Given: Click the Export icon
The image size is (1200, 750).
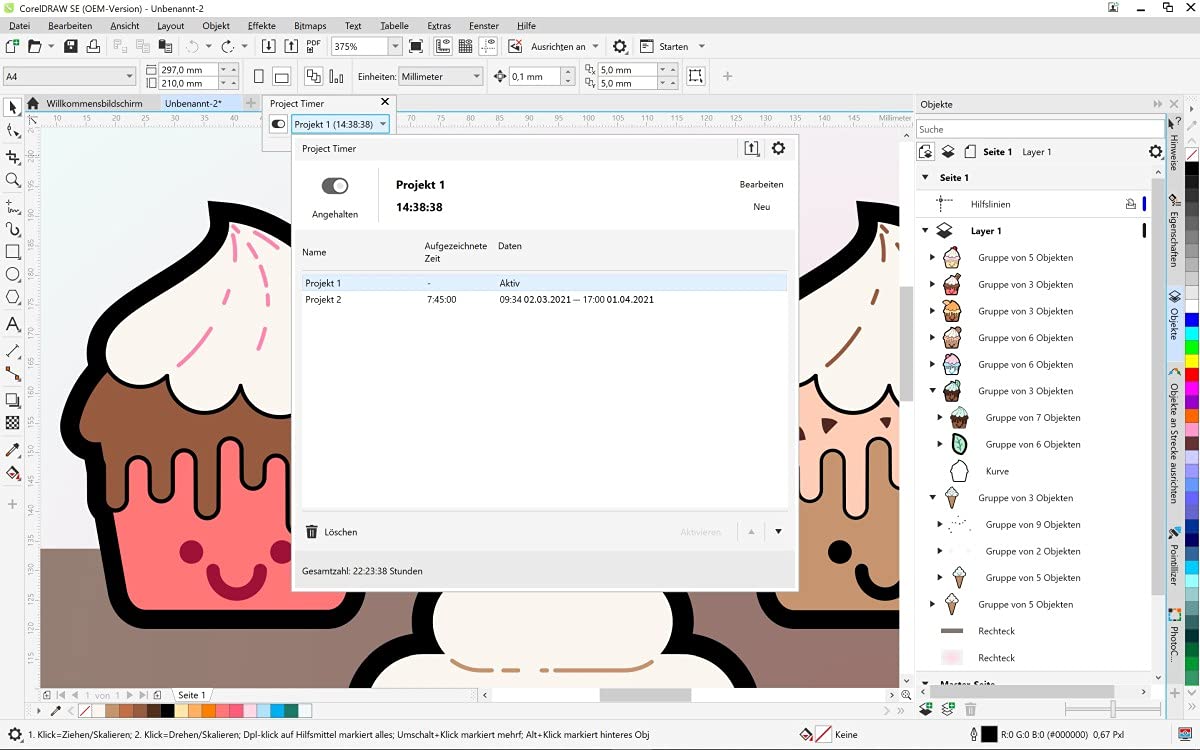Looking at the screenshot, I should [x=290, y=46].
